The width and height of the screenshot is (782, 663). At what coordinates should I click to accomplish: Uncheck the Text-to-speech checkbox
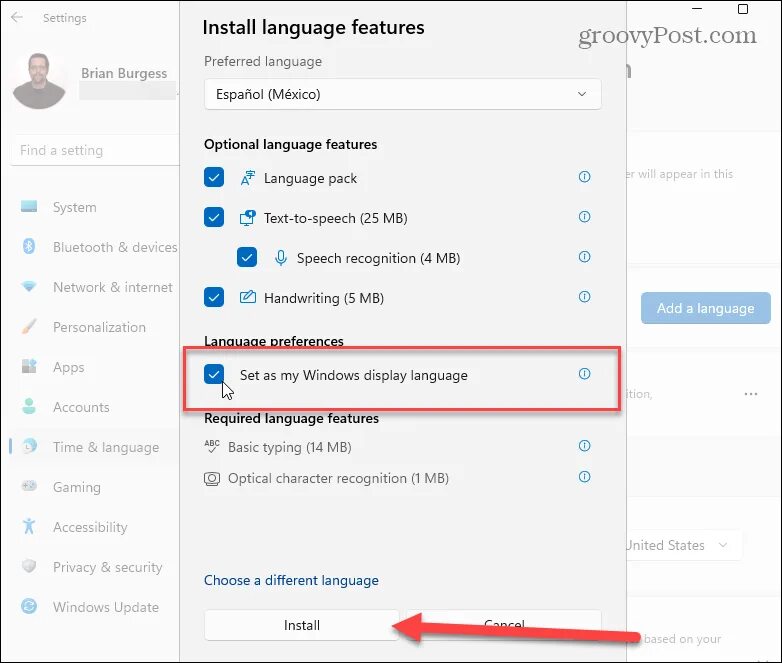coord(214,217)
